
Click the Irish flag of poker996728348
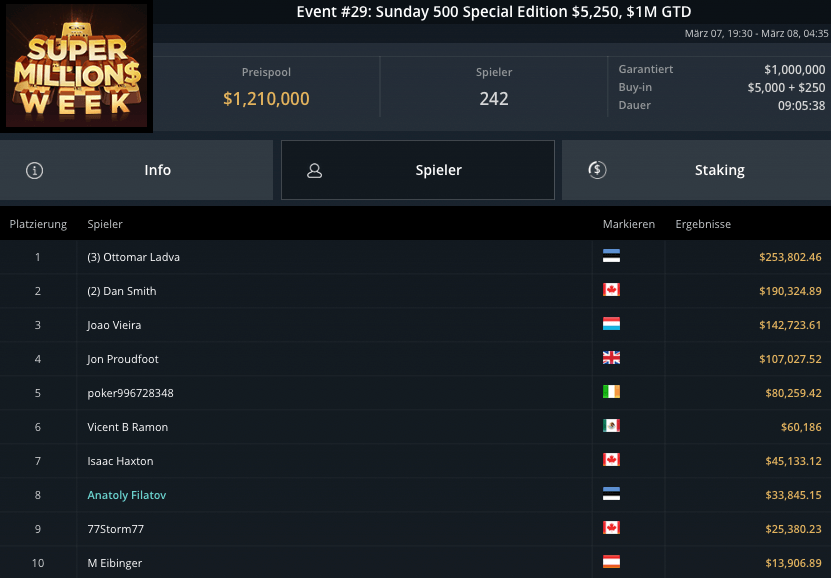(x=611, y=392)
